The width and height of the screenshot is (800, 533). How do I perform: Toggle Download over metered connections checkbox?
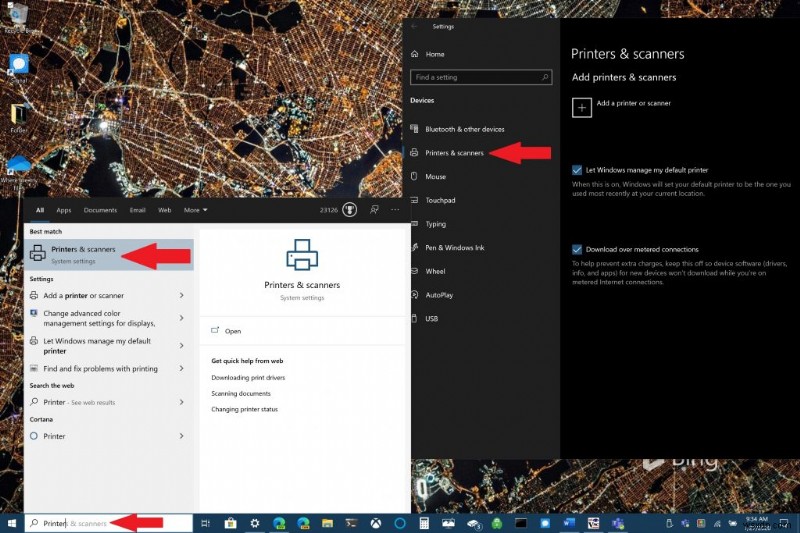pyautogui.click(x=577, y=249)
